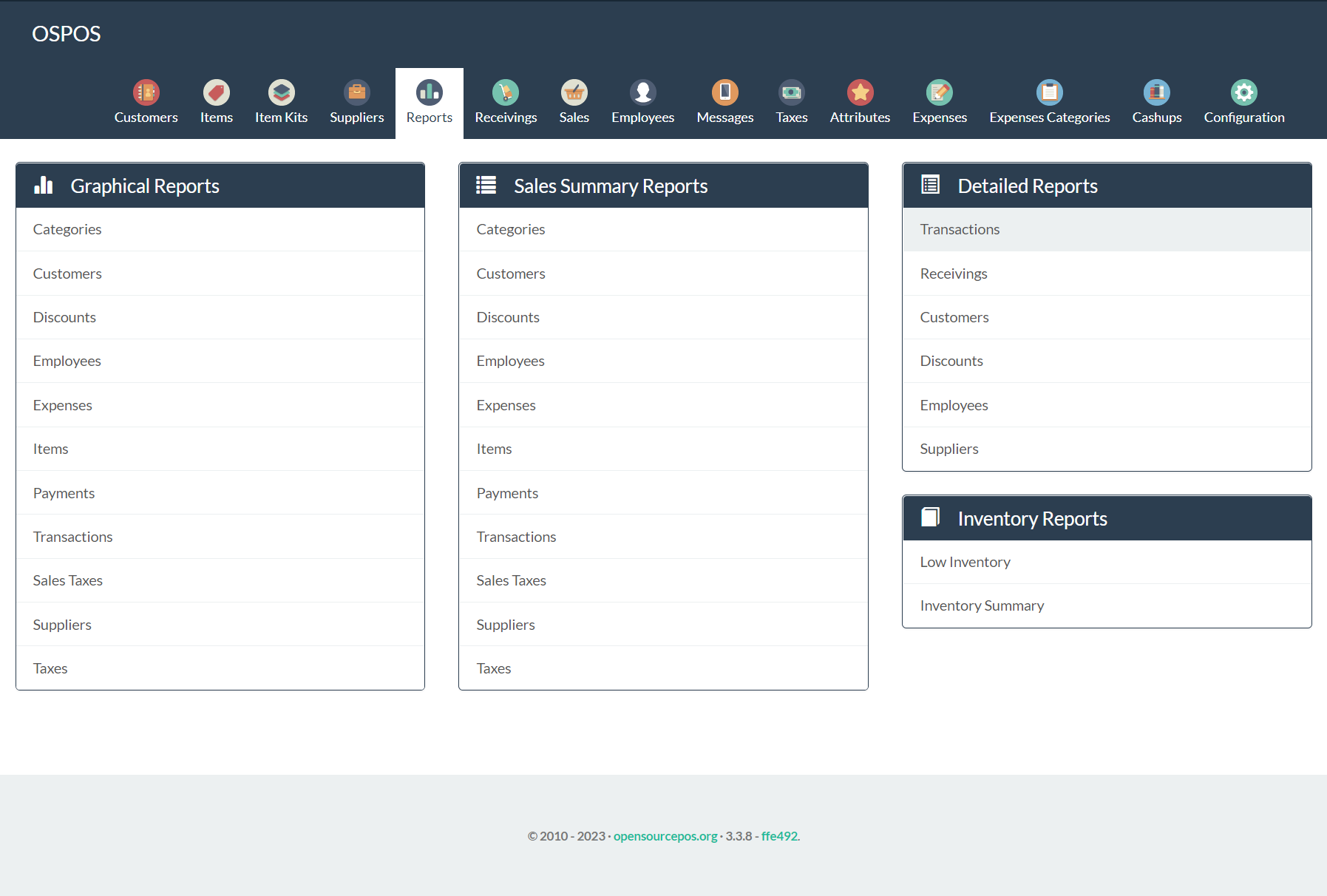
Task: Click the Receivings shopping cart icon
Action: (x=506, y=92)
